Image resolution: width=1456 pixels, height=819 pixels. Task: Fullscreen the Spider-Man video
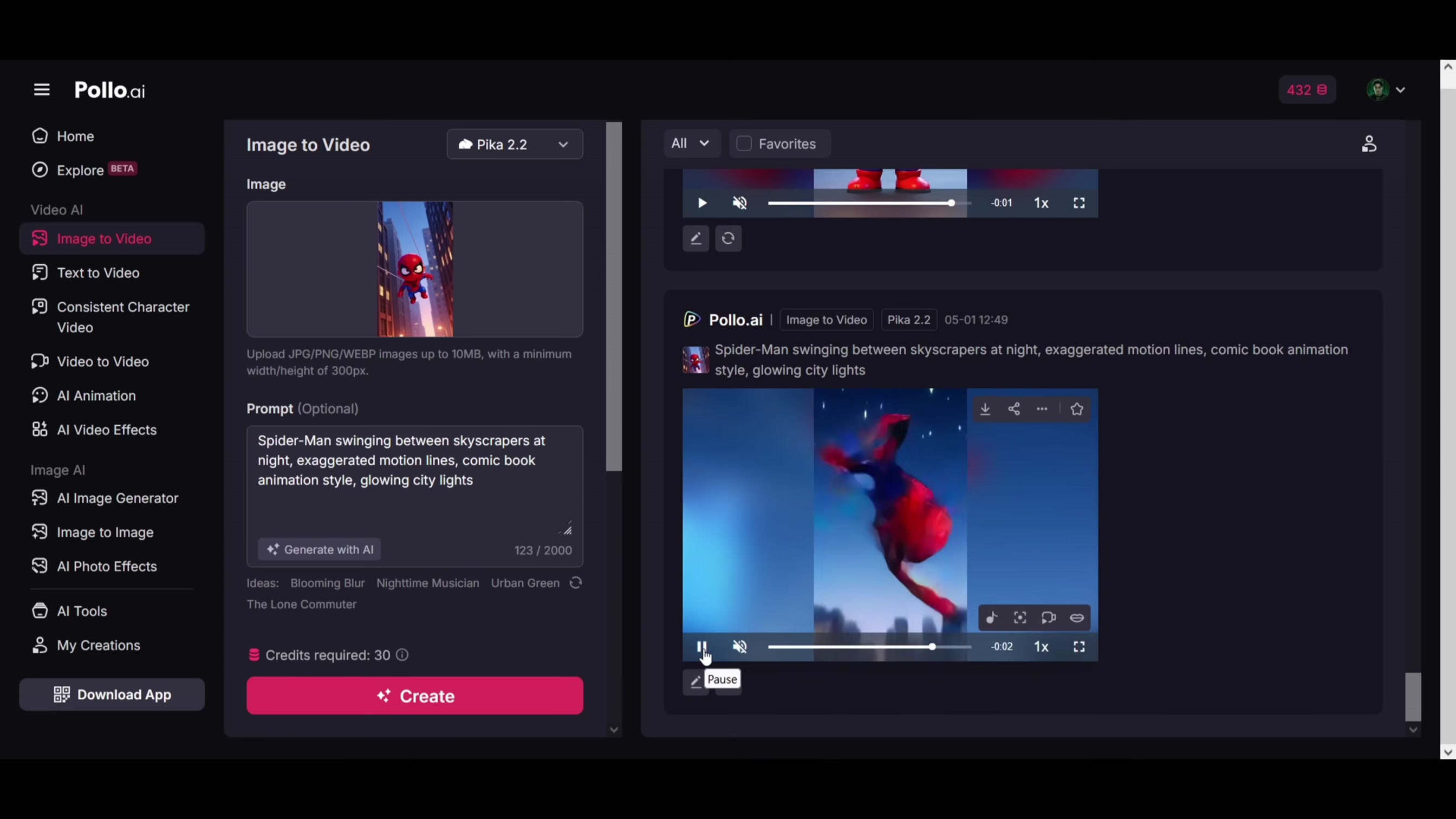1080,647
